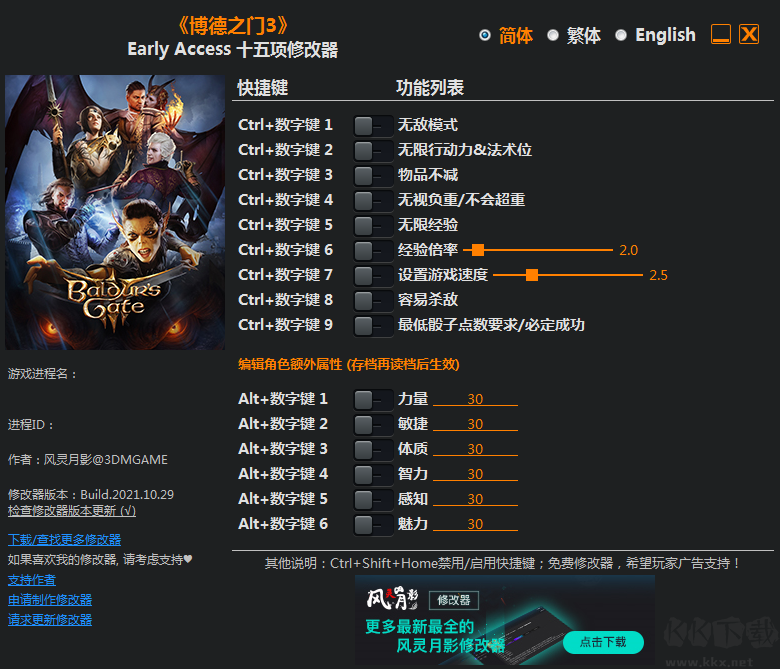The height and width of the screenshot is (669, 780).
Task: Click the Baldur's Gate cover image
Action: coord(115,212)
